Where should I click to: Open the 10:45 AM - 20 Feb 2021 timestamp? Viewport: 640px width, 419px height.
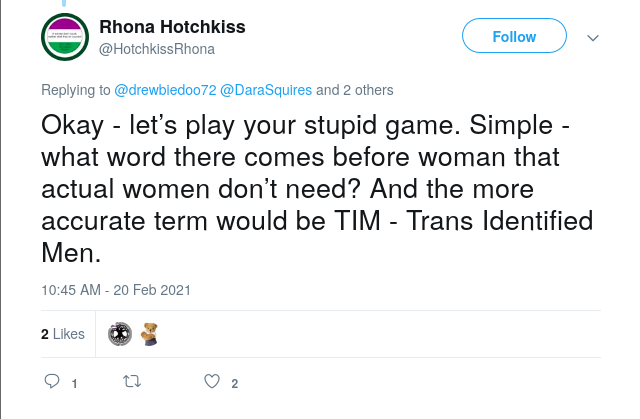pos(115,290)
